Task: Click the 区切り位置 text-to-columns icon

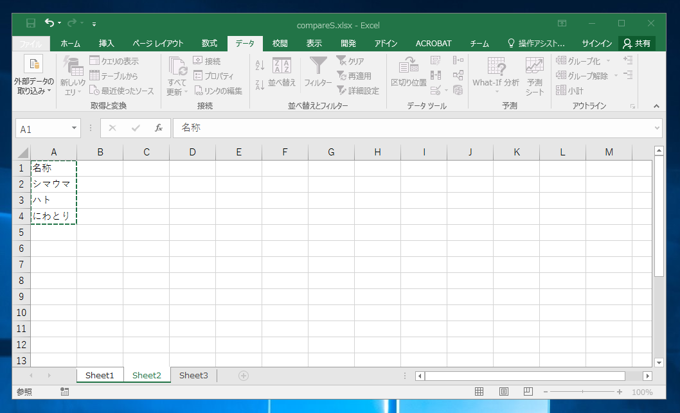Action: tap(409, 66)
